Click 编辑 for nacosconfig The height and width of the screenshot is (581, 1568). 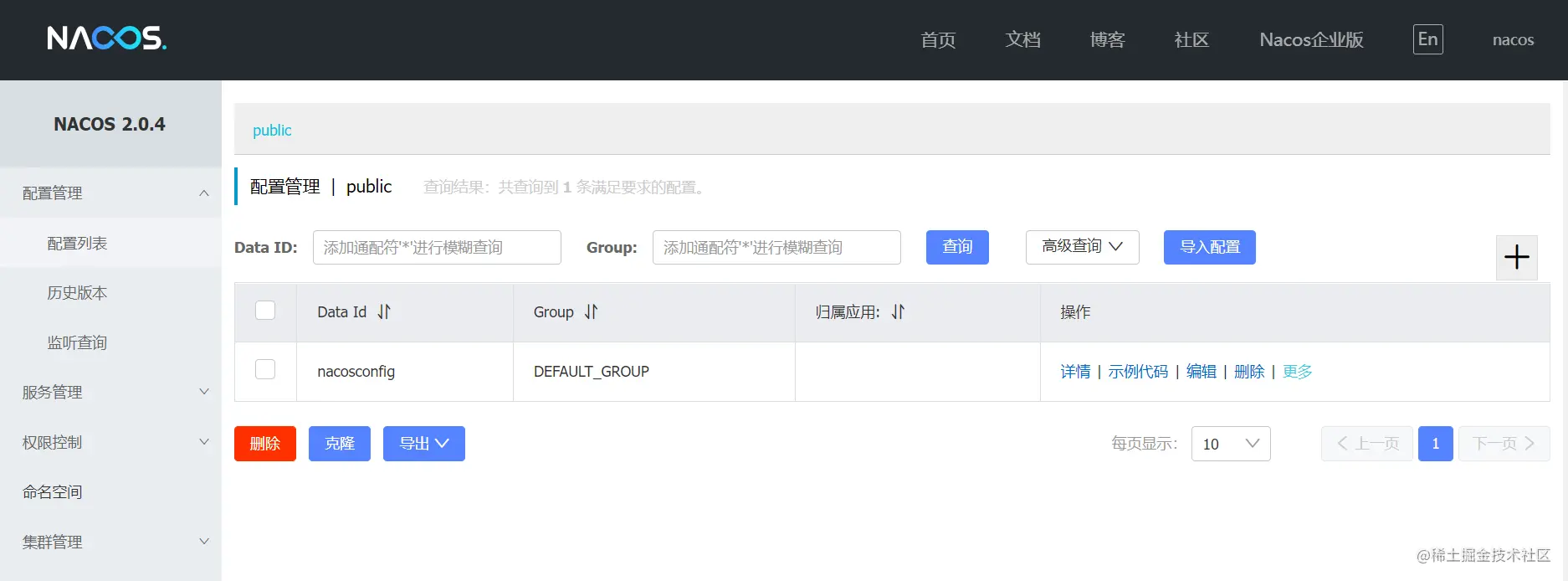click(x=1201, y=372)
